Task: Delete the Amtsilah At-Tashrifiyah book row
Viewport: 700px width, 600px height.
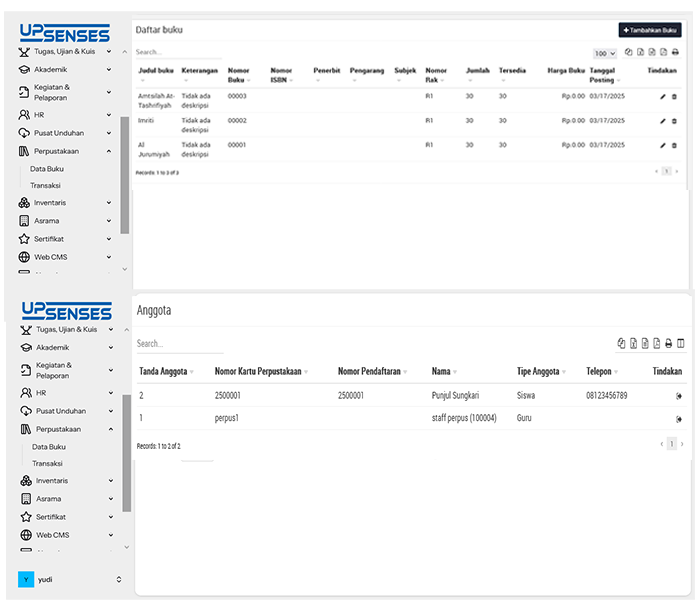Action: click(x=675, y=96)
